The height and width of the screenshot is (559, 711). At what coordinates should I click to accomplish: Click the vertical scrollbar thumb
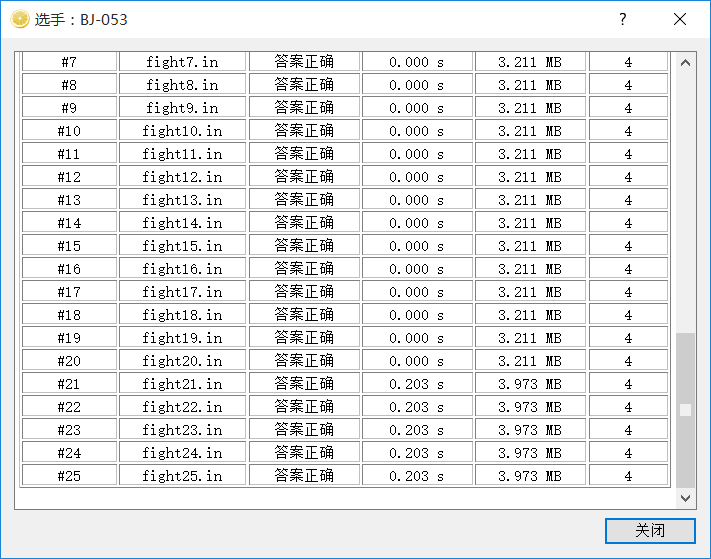(685, 410)
